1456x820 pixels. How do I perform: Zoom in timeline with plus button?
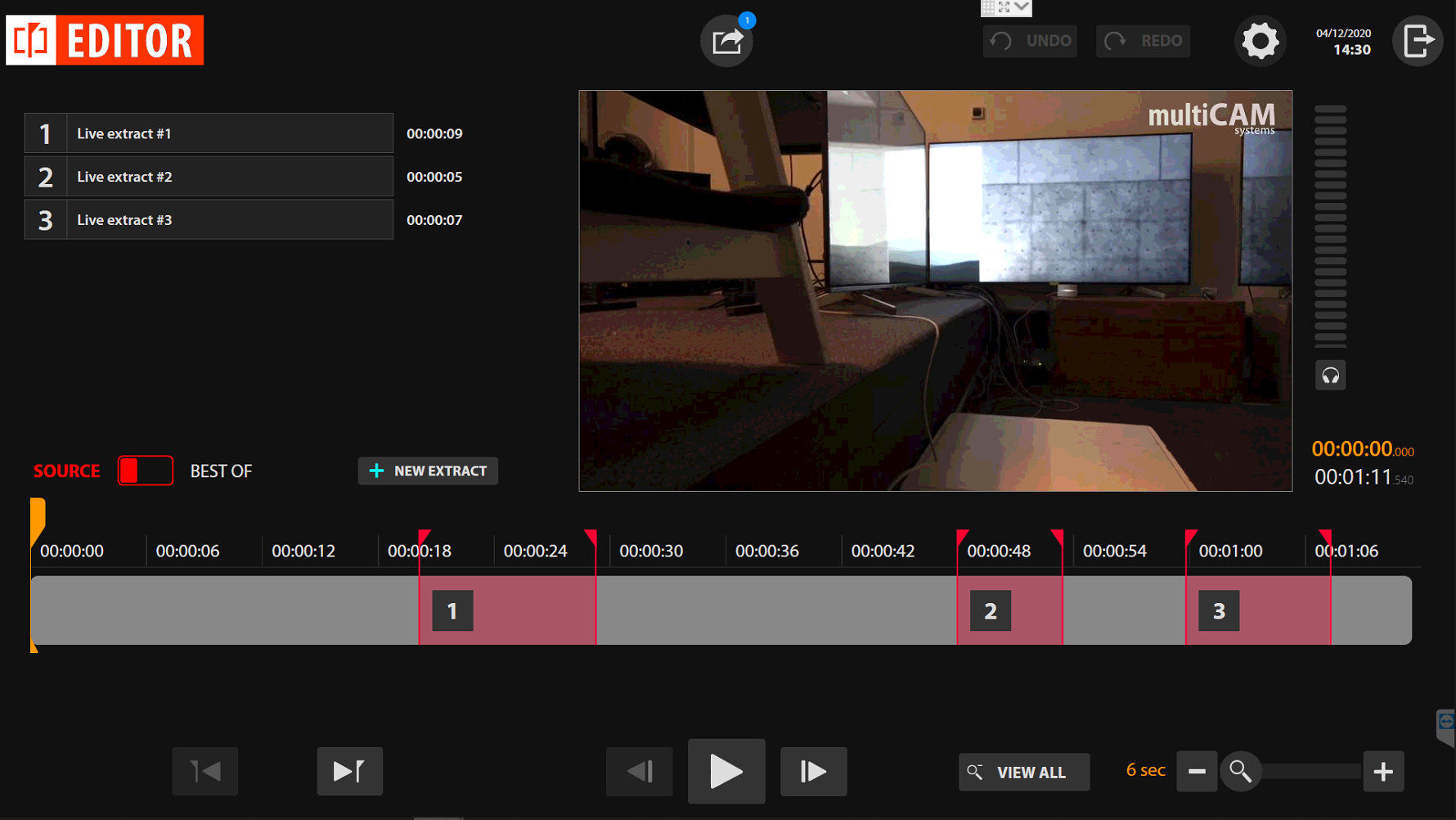click(x=1383, y=771)
